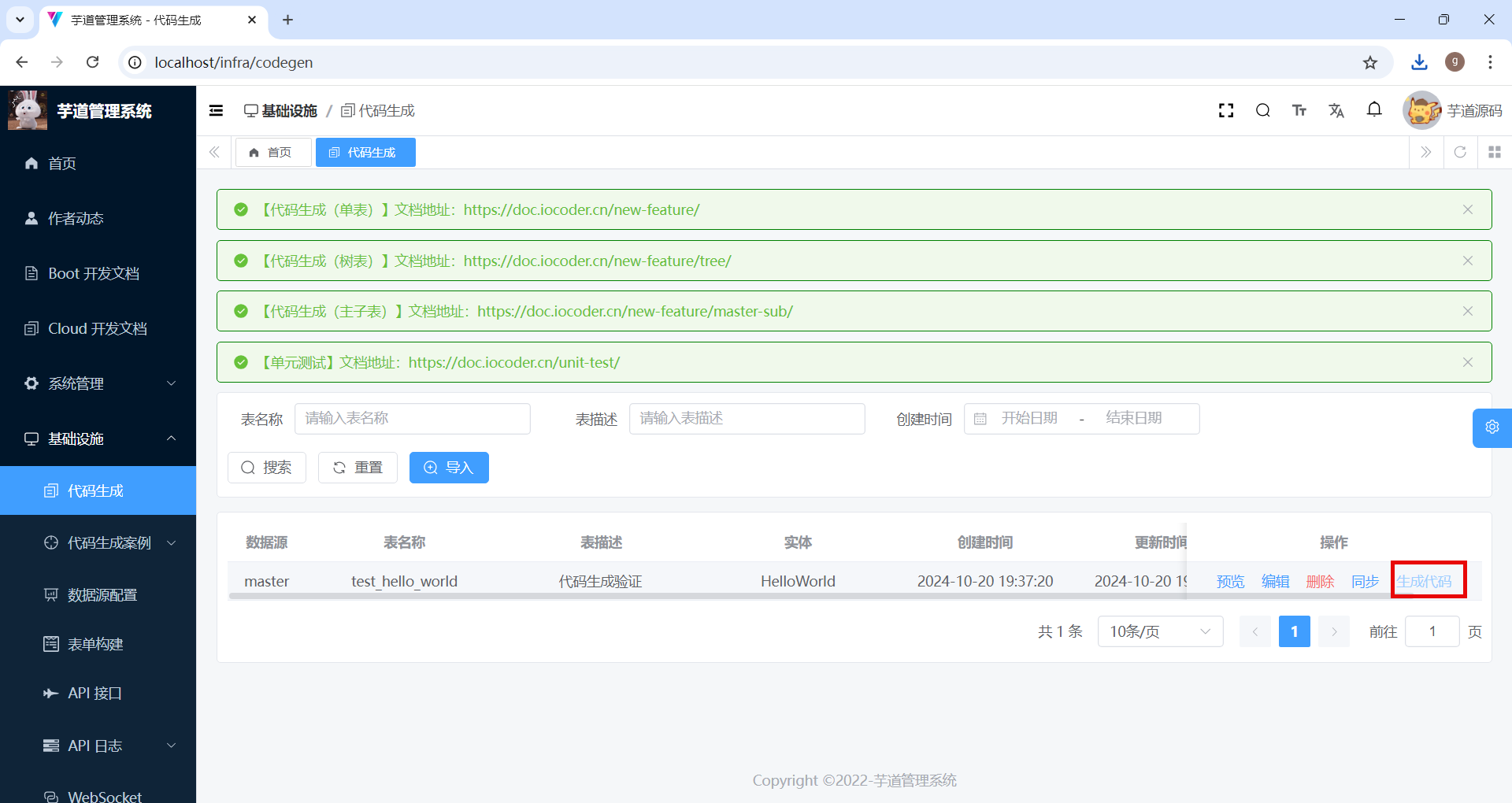Click 同步 for test_hello_world
This screenshot has width=1512, height=803.
coord(1365,581)
